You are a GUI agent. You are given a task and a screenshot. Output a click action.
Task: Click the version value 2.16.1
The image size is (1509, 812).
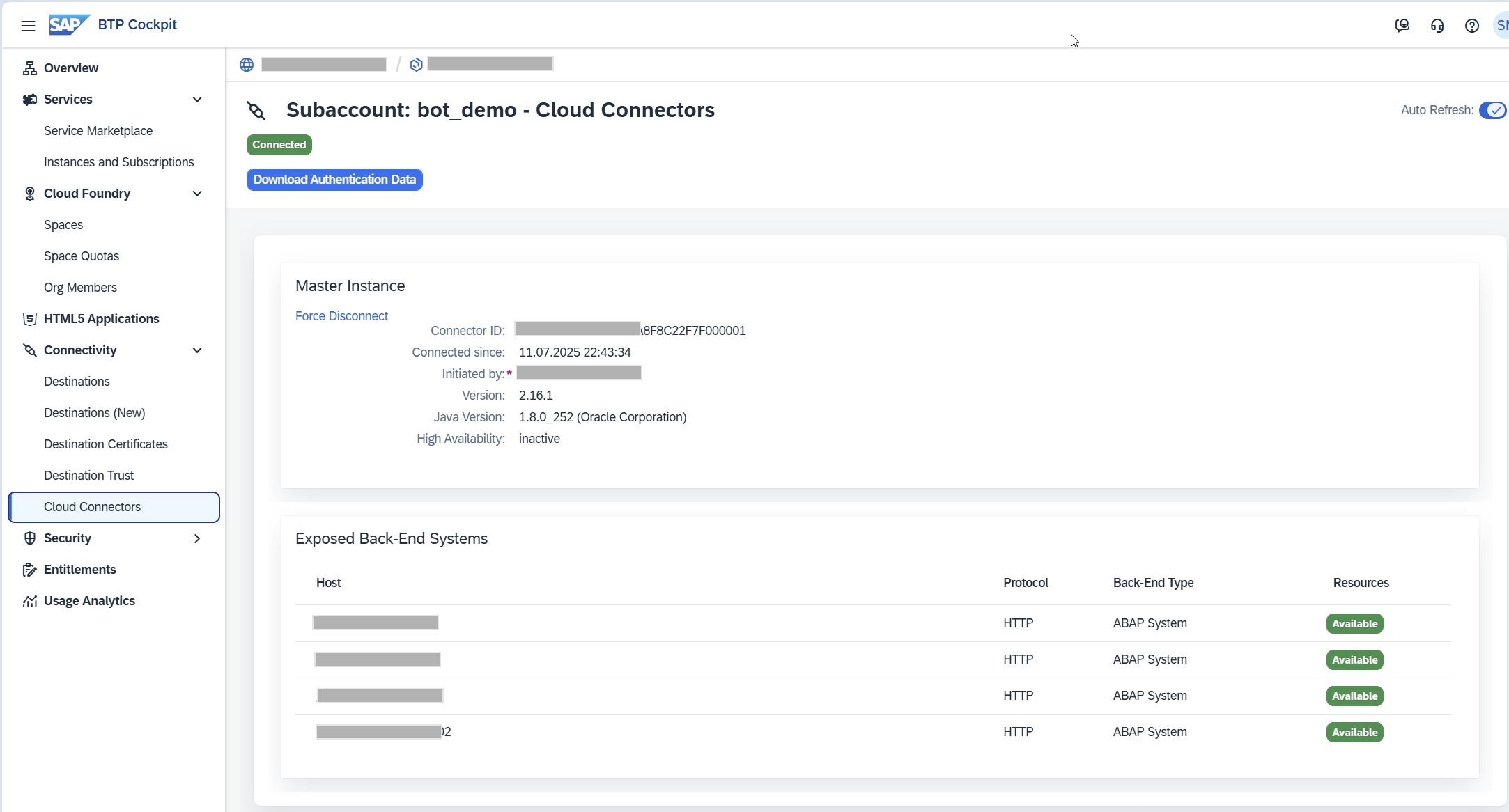point(536,396)
